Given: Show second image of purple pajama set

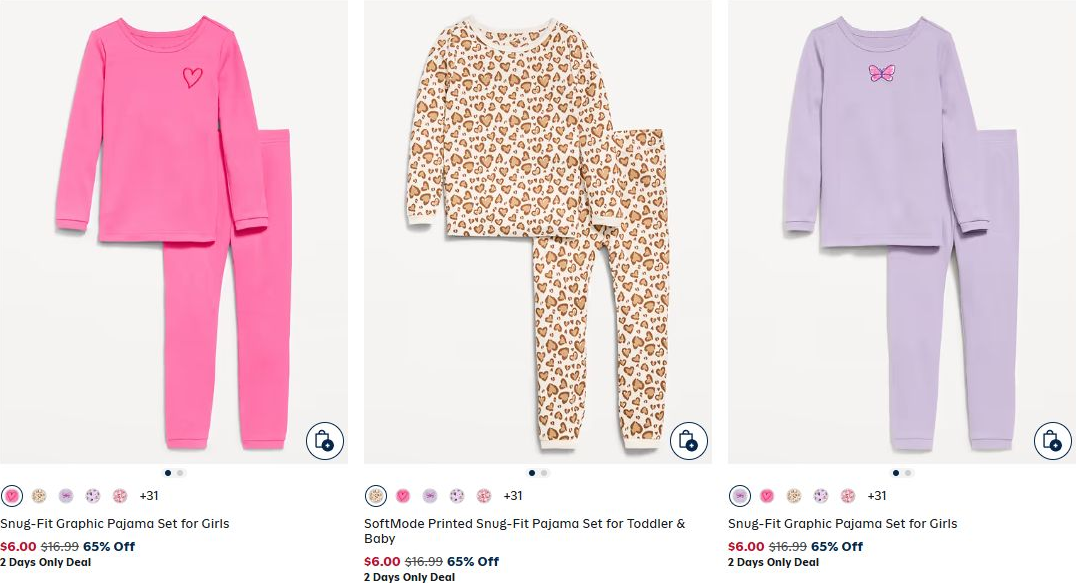Looking at the screenshot, I should [908, 473].
